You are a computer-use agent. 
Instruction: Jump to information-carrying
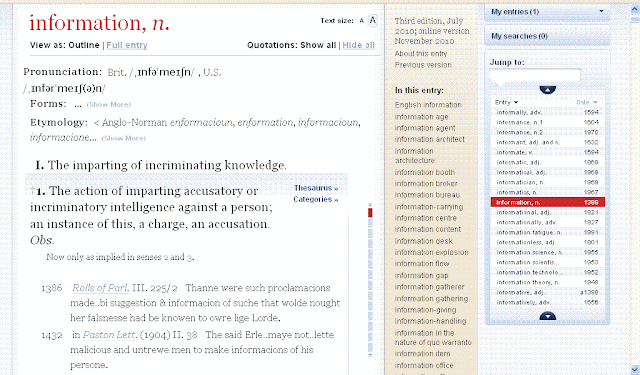[x=429, y=207]
